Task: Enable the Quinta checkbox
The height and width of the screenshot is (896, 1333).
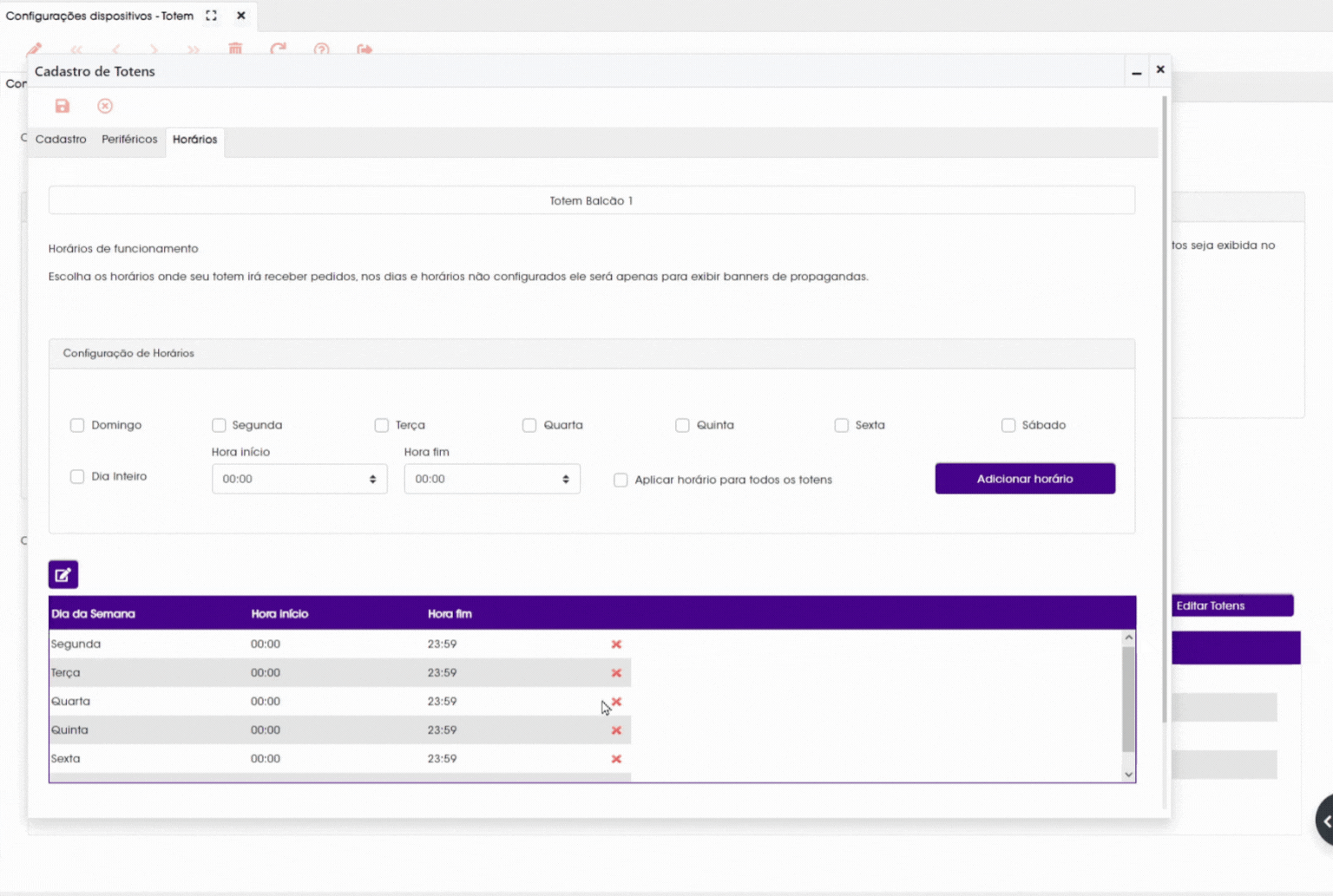Action: tap(682, 425)
